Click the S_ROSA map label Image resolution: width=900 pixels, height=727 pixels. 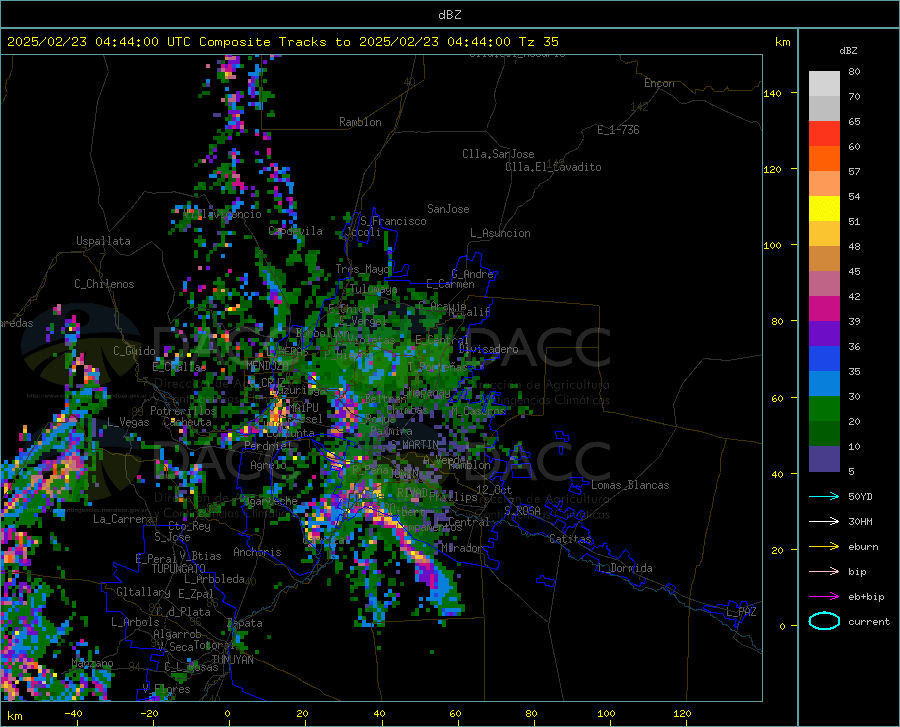[522, 510]
